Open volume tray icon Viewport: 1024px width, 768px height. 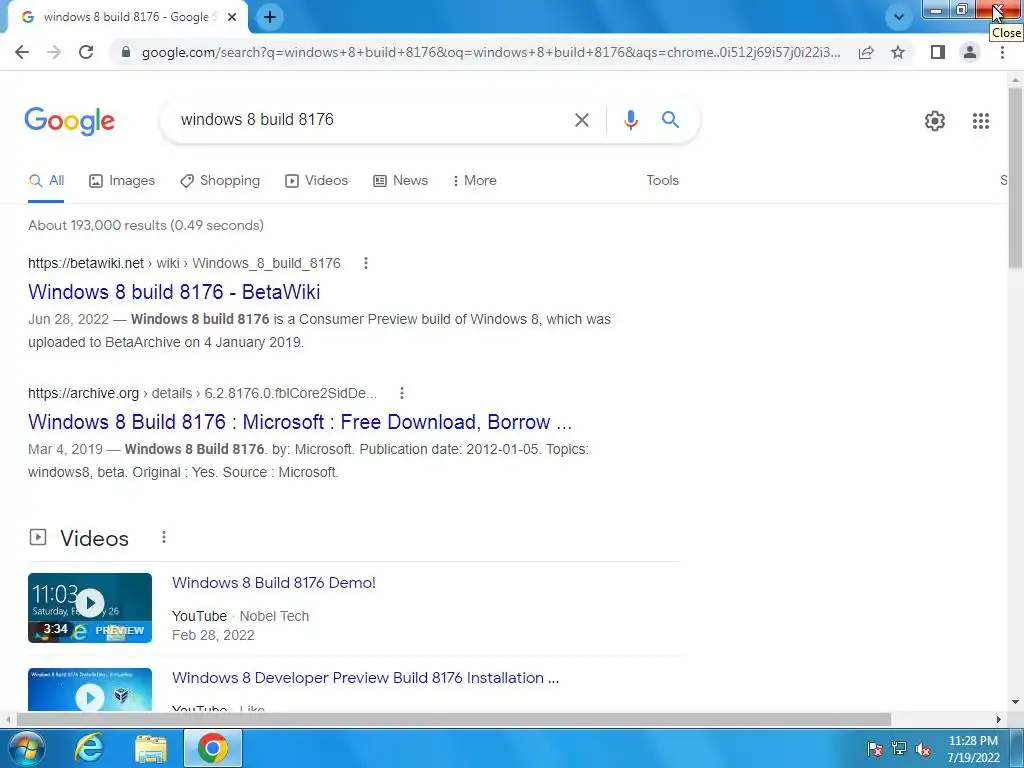point(923,749)
